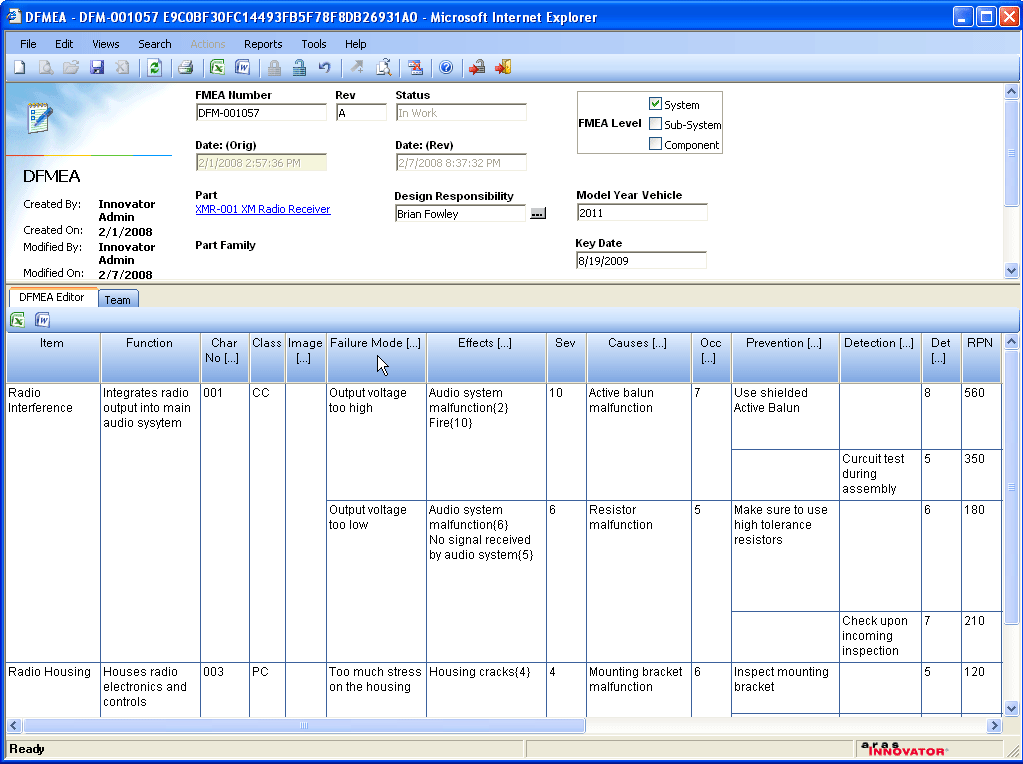Export to Word in DFMEA Editor grid toolbar
The width and height of the screenshot is (1023, 764).
43,321
